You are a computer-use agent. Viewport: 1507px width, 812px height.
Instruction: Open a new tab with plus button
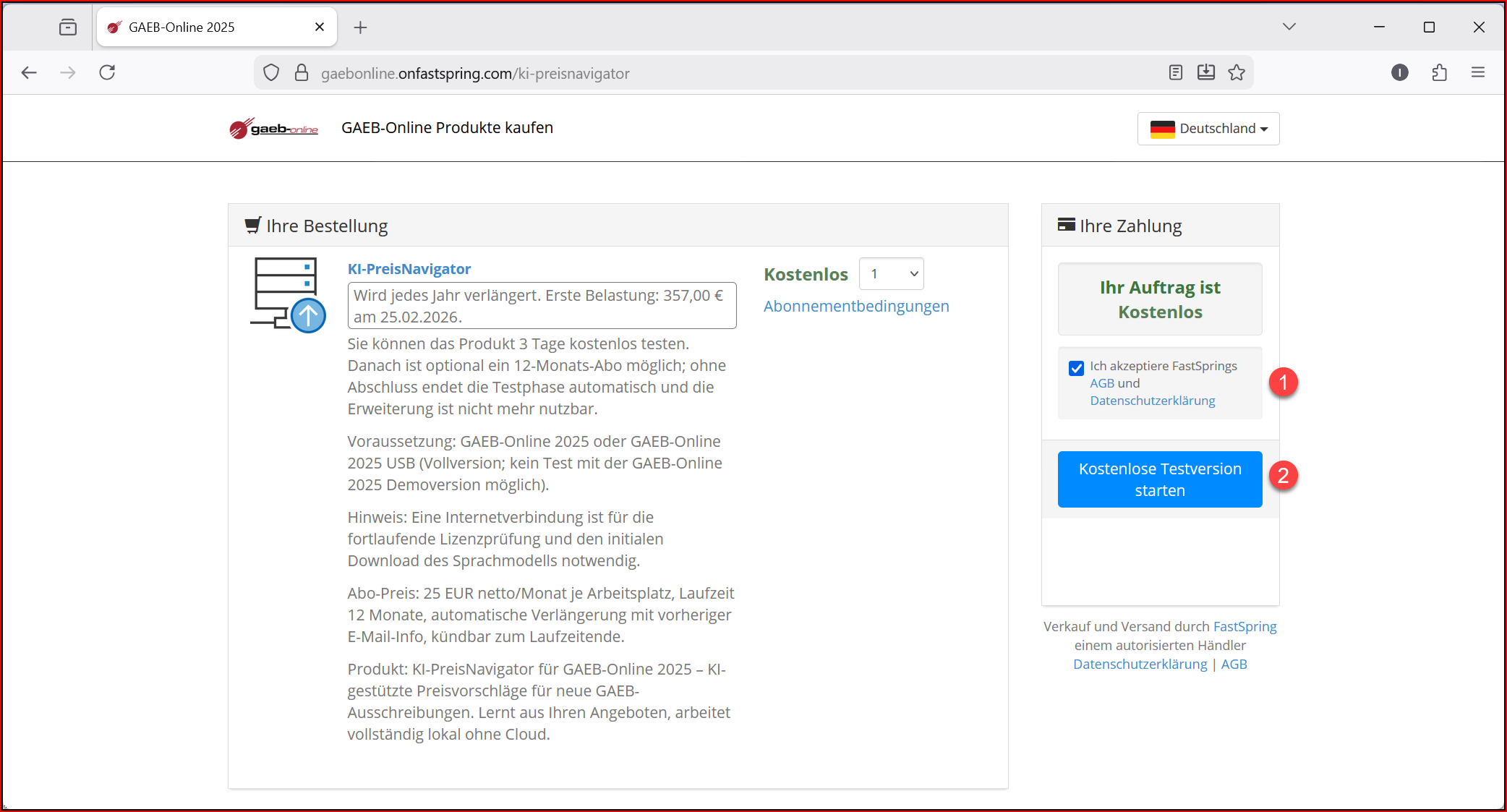(x=360, y=27)
